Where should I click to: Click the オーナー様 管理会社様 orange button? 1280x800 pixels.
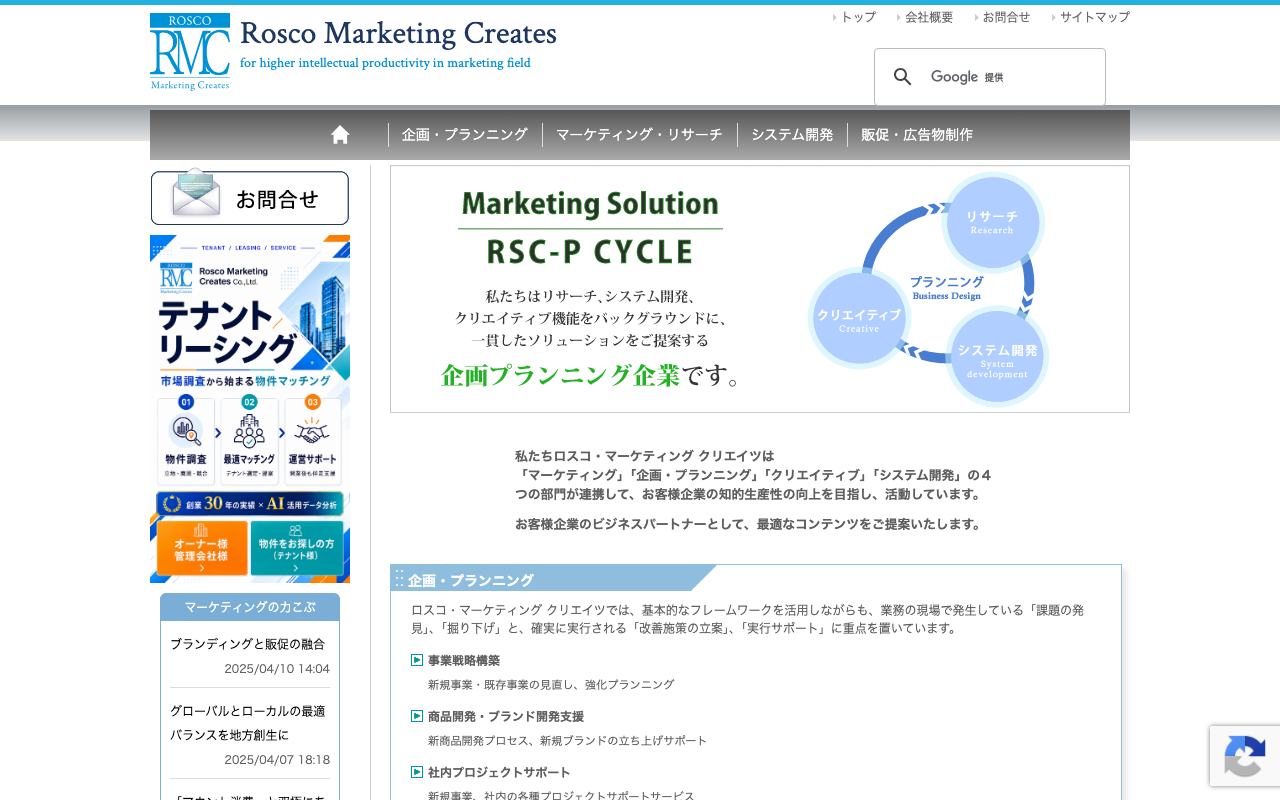tap(202, 548)
